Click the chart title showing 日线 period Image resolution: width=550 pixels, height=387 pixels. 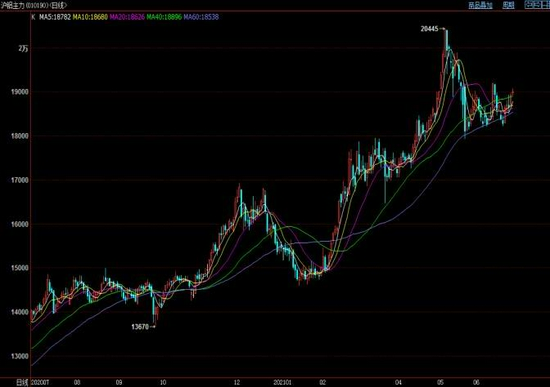pyautogui.click(x=34, y=5)
